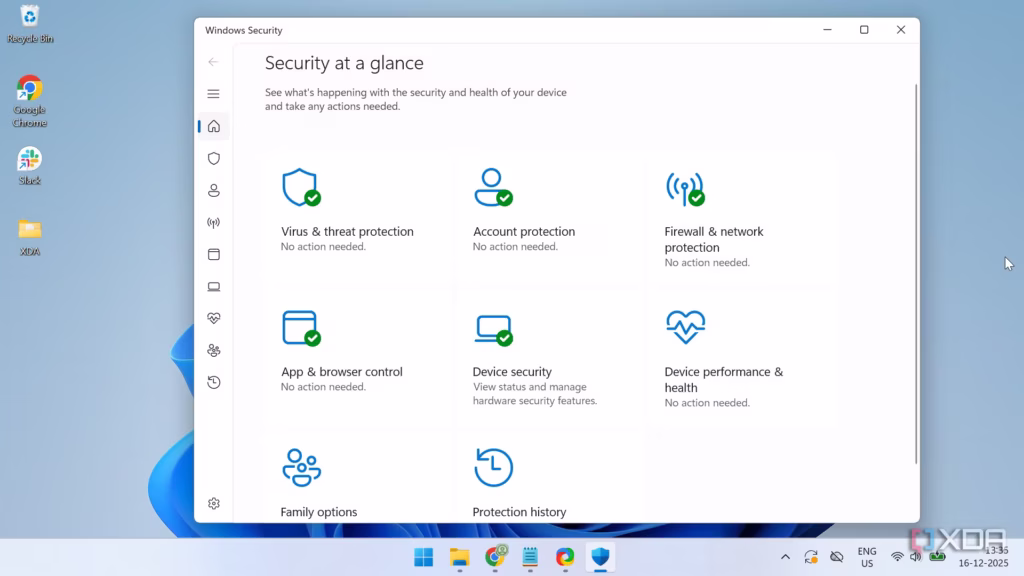Screen dimensions: 1024x576
Task: Open Device performance & health title
Action: (724, 379)
